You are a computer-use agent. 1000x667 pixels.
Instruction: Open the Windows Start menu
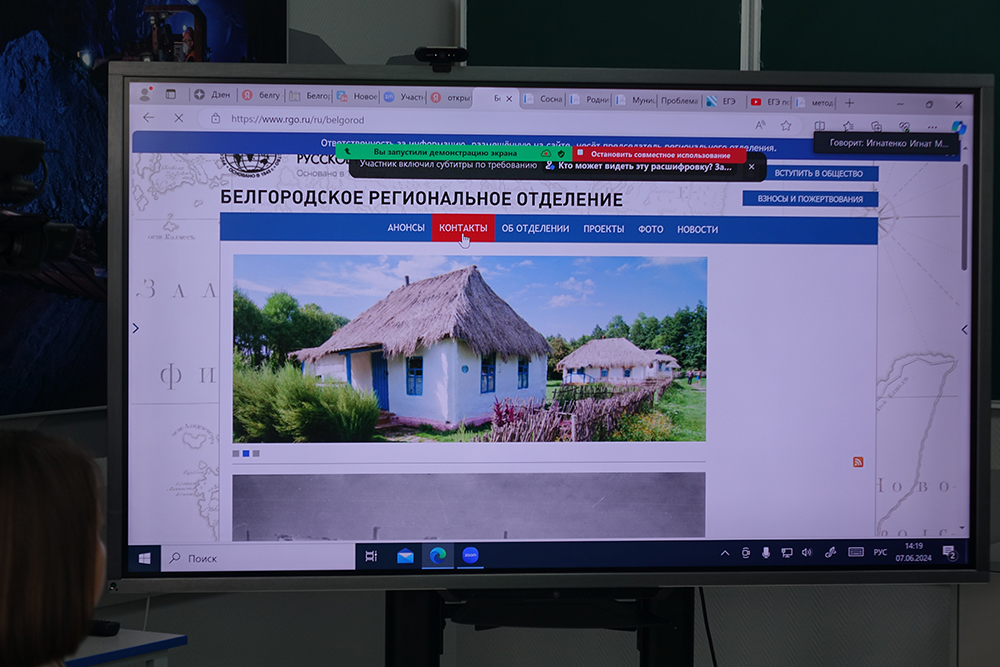coord(144,558)
